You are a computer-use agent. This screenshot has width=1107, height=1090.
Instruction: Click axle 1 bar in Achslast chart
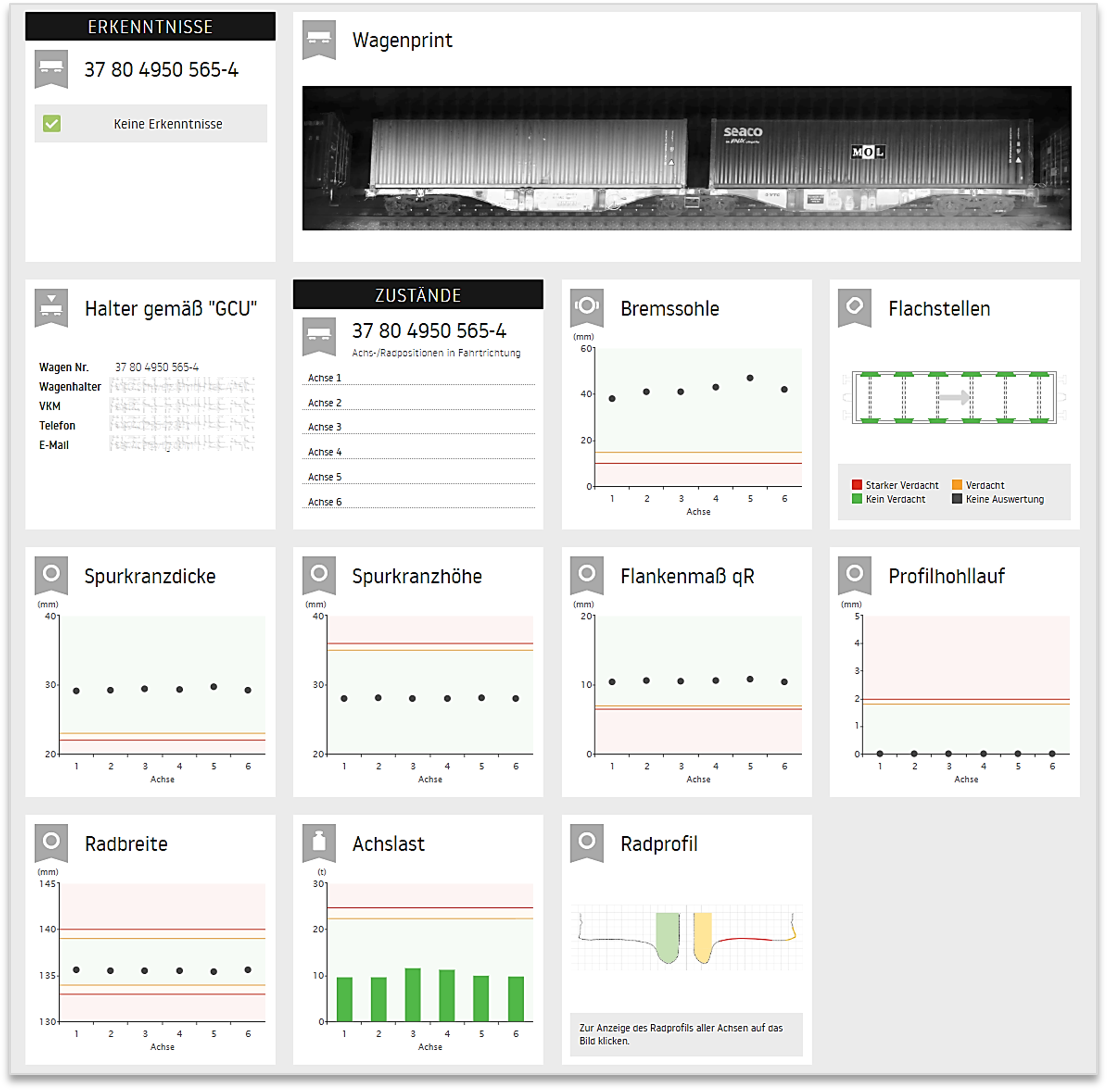[345, 999]
